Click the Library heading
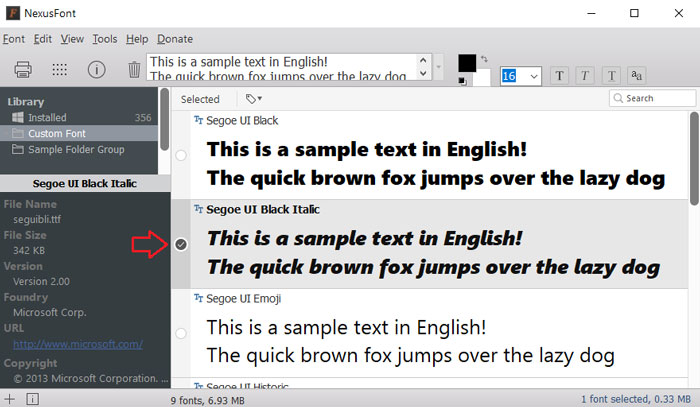700x407 pixels. (25, 102)
